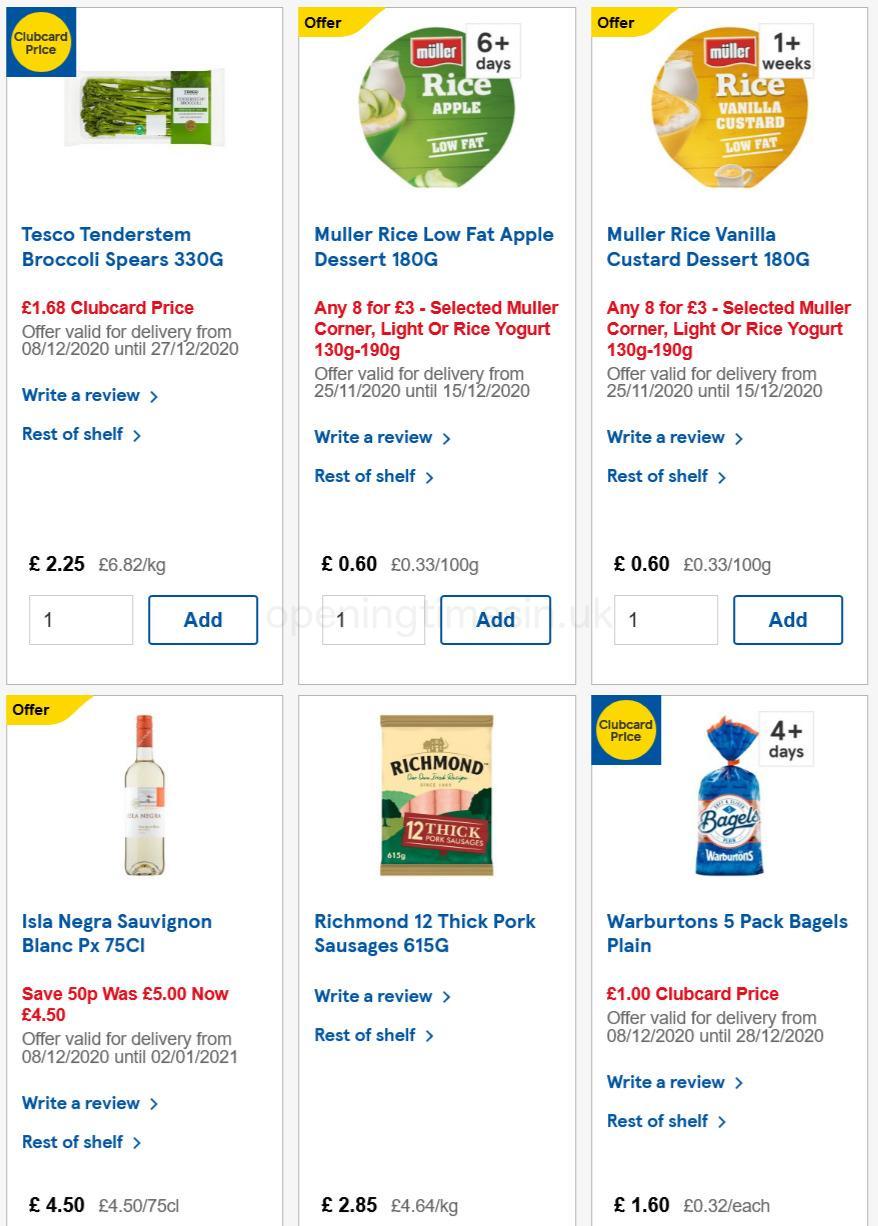Image resolution: width=878 pixels, height=1226 pixels.
Task: Click the Richmond sausages product image
Action: point(436,795)
